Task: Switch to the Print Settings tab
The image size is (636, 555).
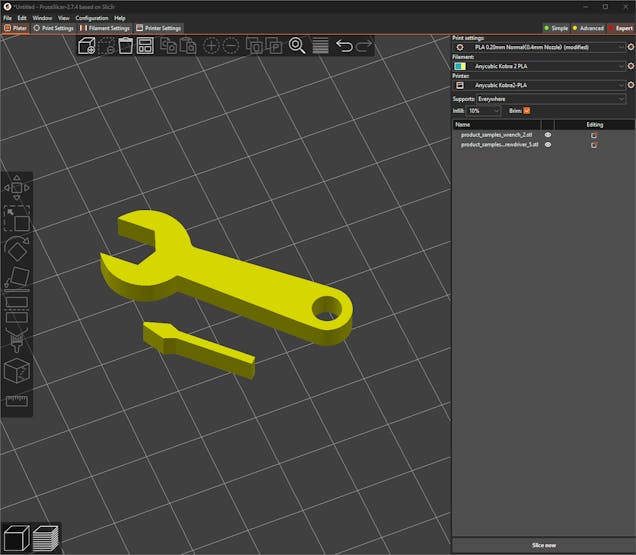Action: point(54,28)
